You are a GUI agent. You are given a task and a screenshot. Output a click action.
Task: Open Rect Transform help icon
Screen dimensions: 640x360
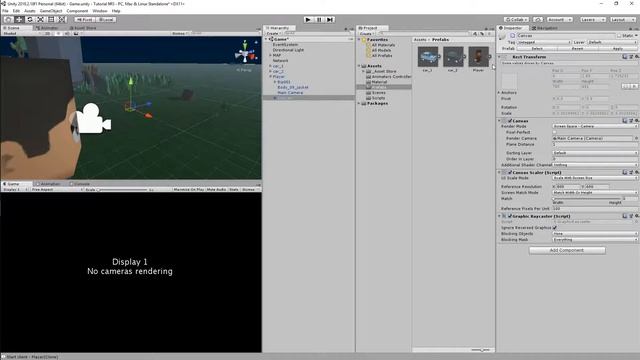[624, 57]
